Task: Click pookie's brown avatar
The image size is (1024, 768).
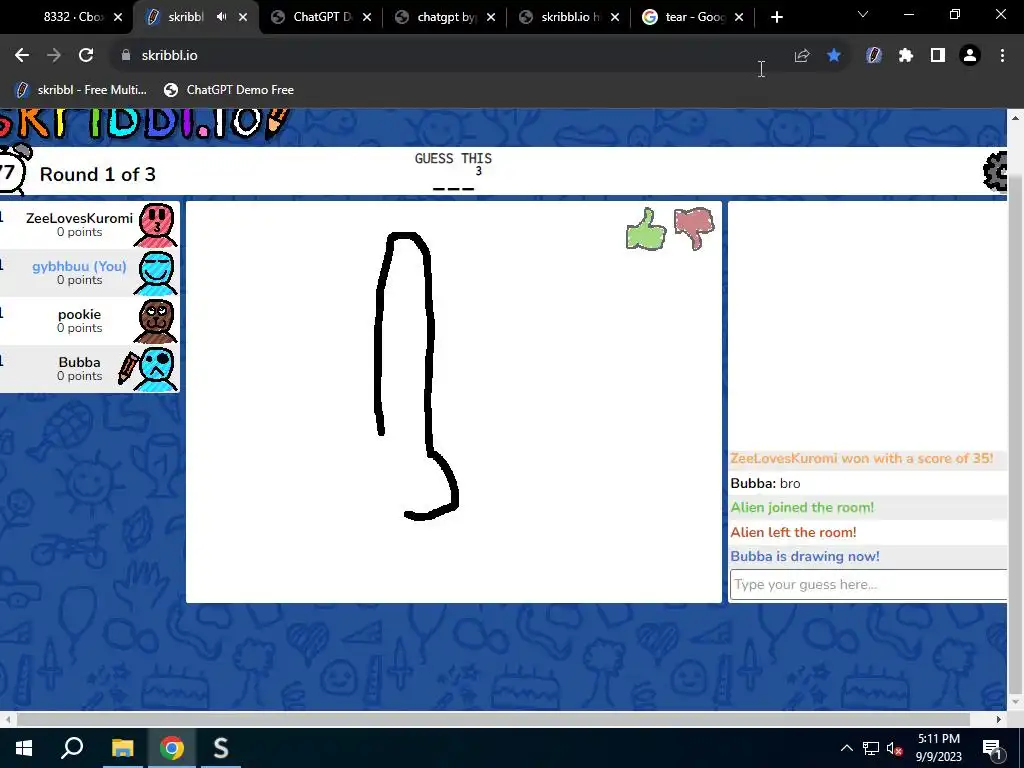Action: 156,321
